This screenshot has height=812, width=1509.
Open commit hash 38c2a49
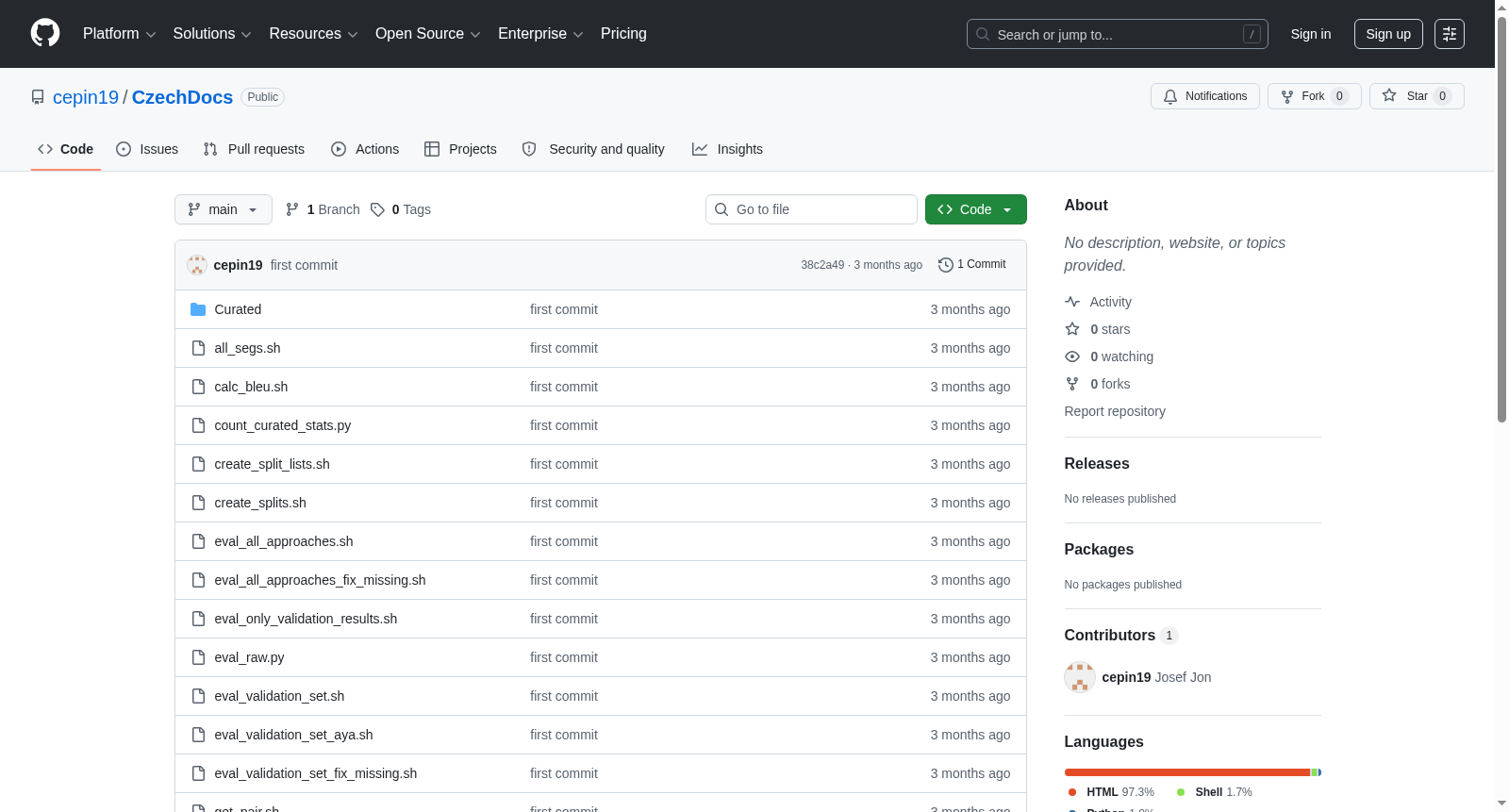tap(822, 265)
